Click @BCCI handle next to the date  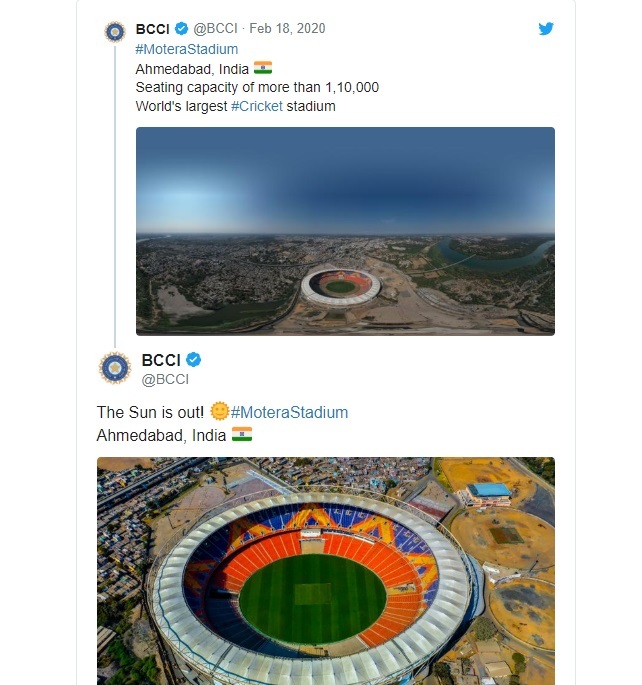coord(217,29)
